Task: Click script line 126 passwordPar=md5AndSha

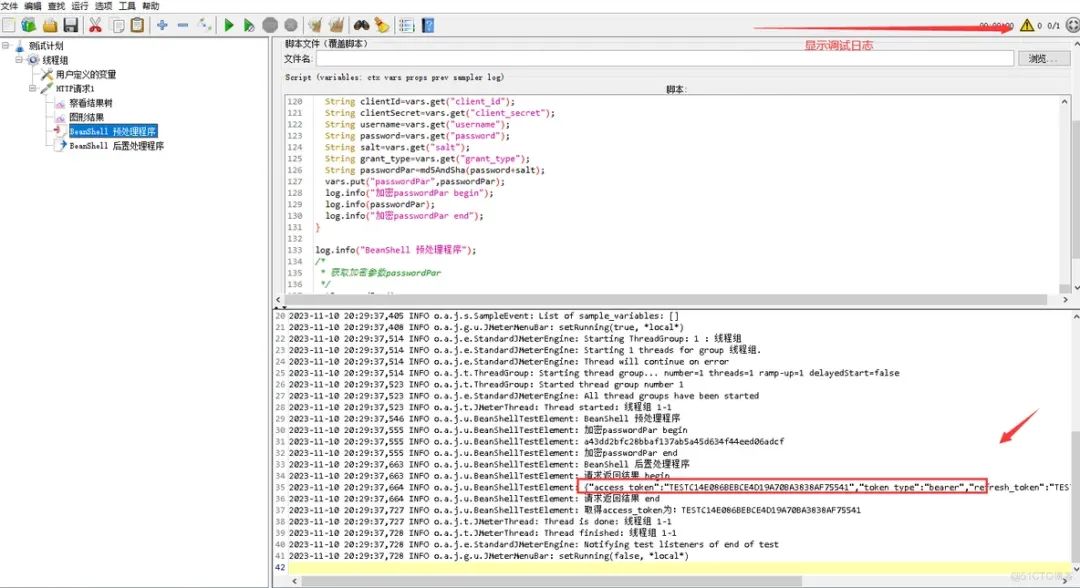Action: tap(435, 170)
